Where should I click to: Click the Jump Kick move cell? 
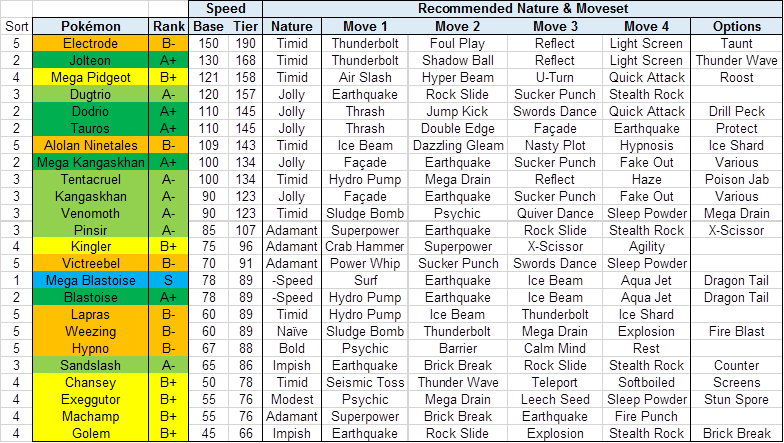[x=458, y=112]
